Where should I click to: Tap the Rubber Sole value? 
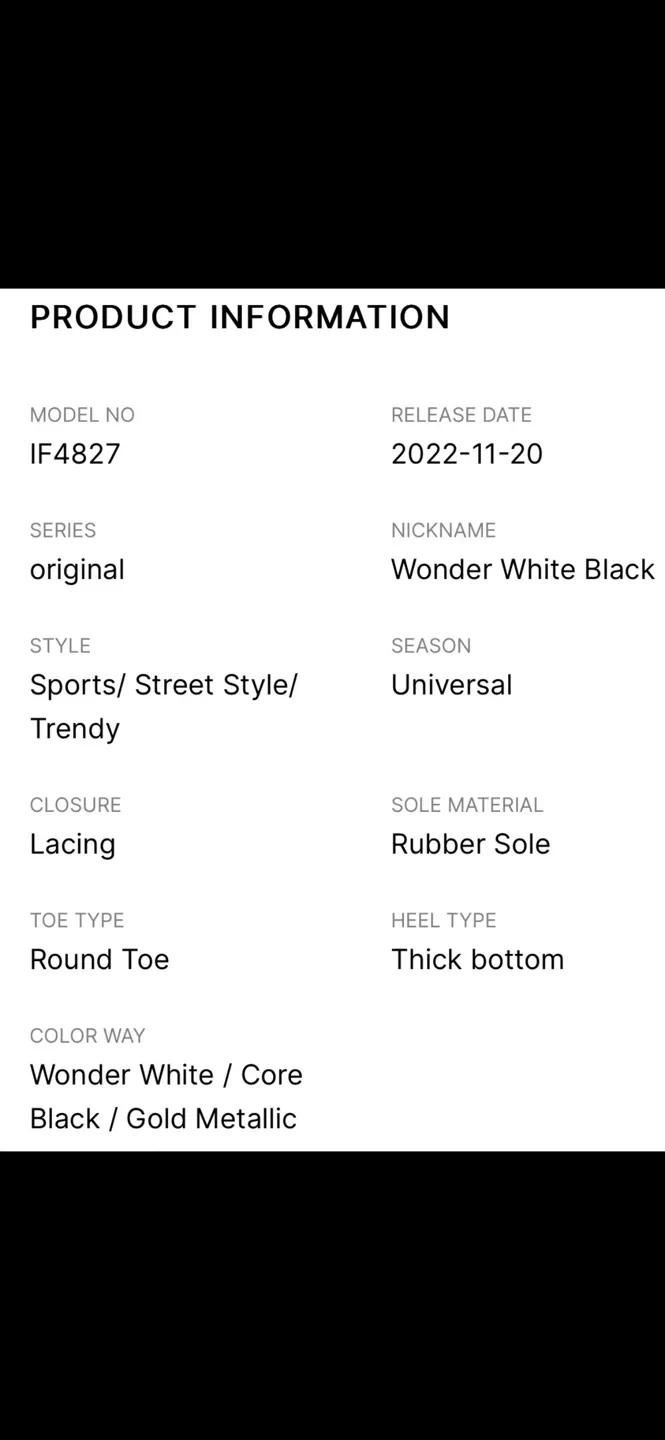click(471, 844)
